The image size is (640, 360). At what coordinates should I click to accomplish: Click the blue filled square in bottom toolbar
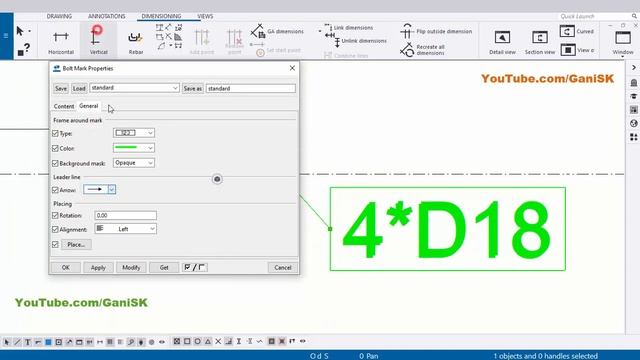48,342
